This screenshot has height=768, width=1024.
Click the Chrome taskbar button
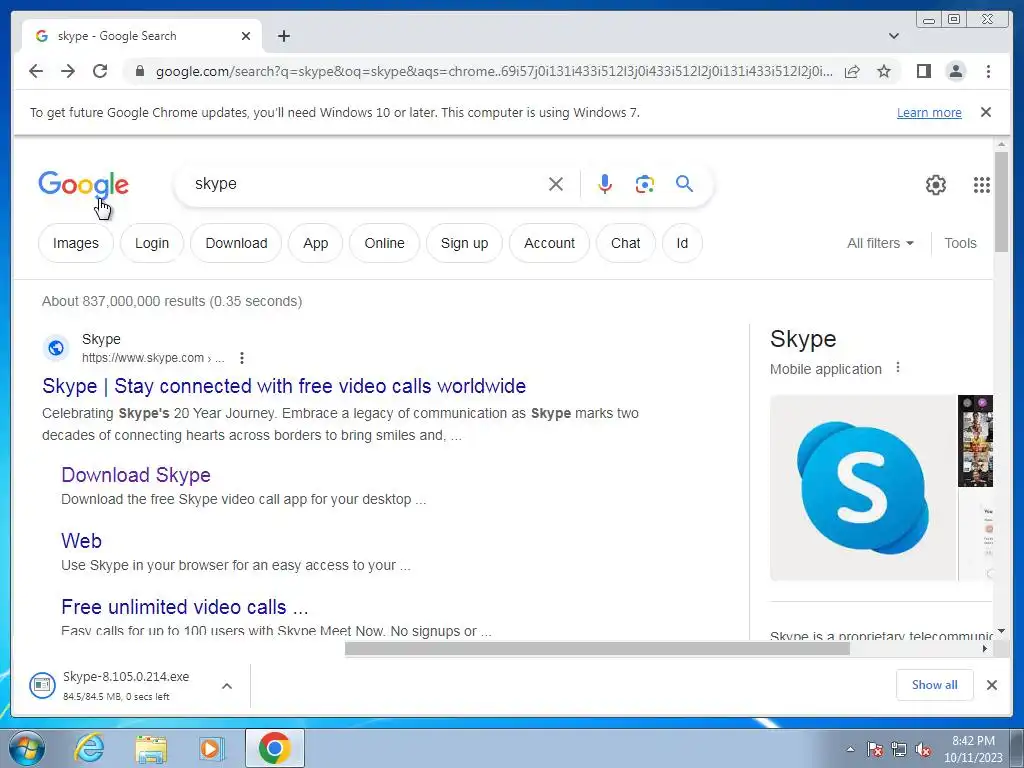[x=274, y=748]
